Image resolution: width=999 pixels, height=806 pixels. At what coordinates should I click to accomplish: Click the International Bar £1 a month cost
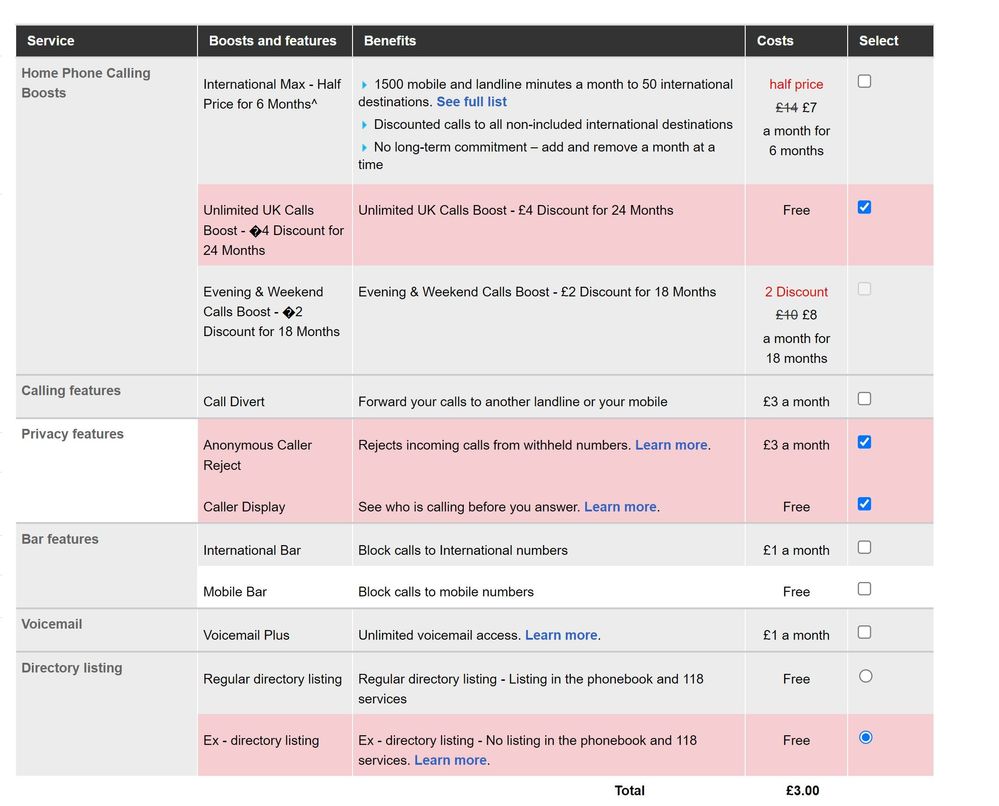796,551
